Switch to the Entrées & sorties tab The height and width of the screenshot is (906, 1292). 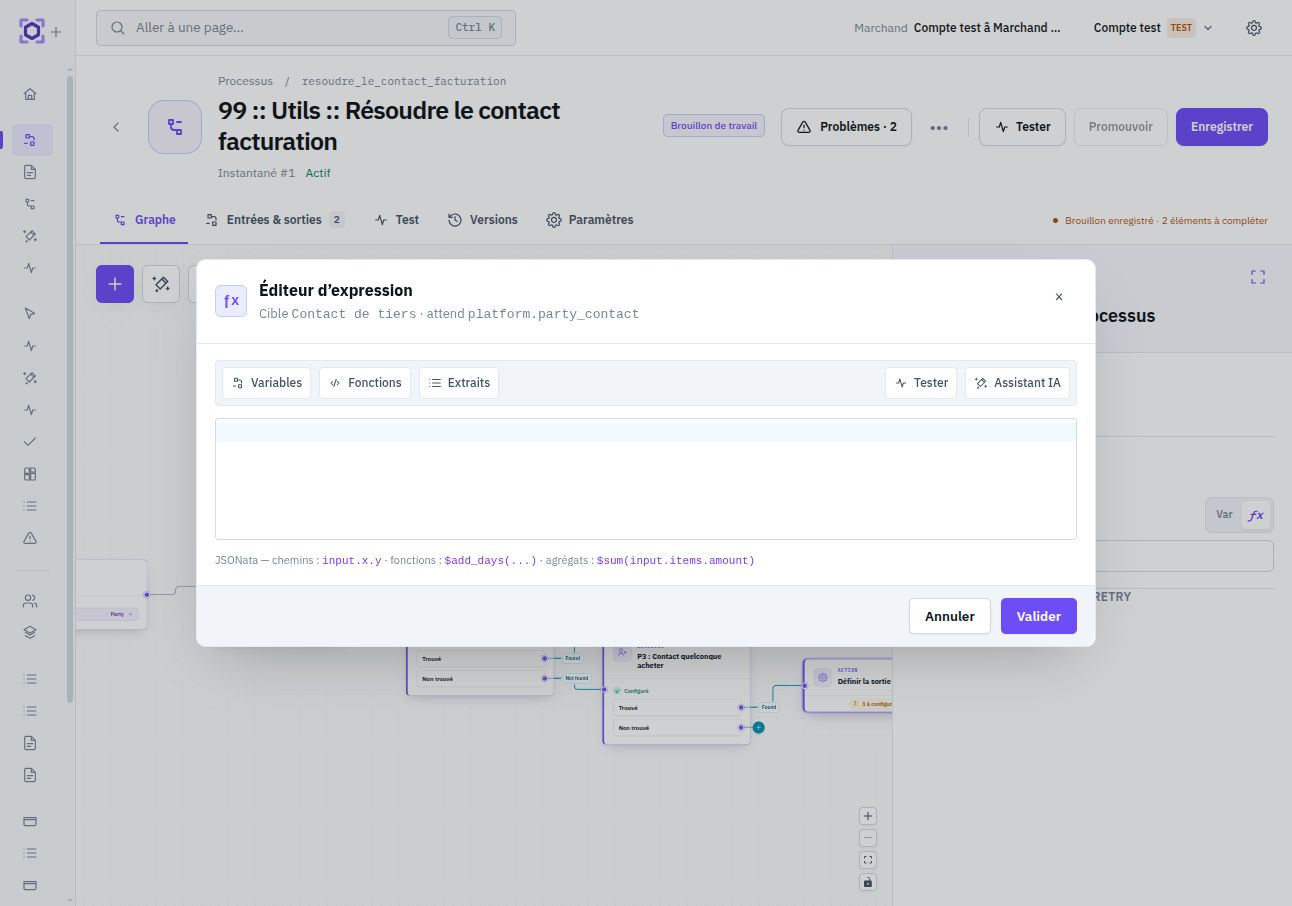(x=275, y=220)
